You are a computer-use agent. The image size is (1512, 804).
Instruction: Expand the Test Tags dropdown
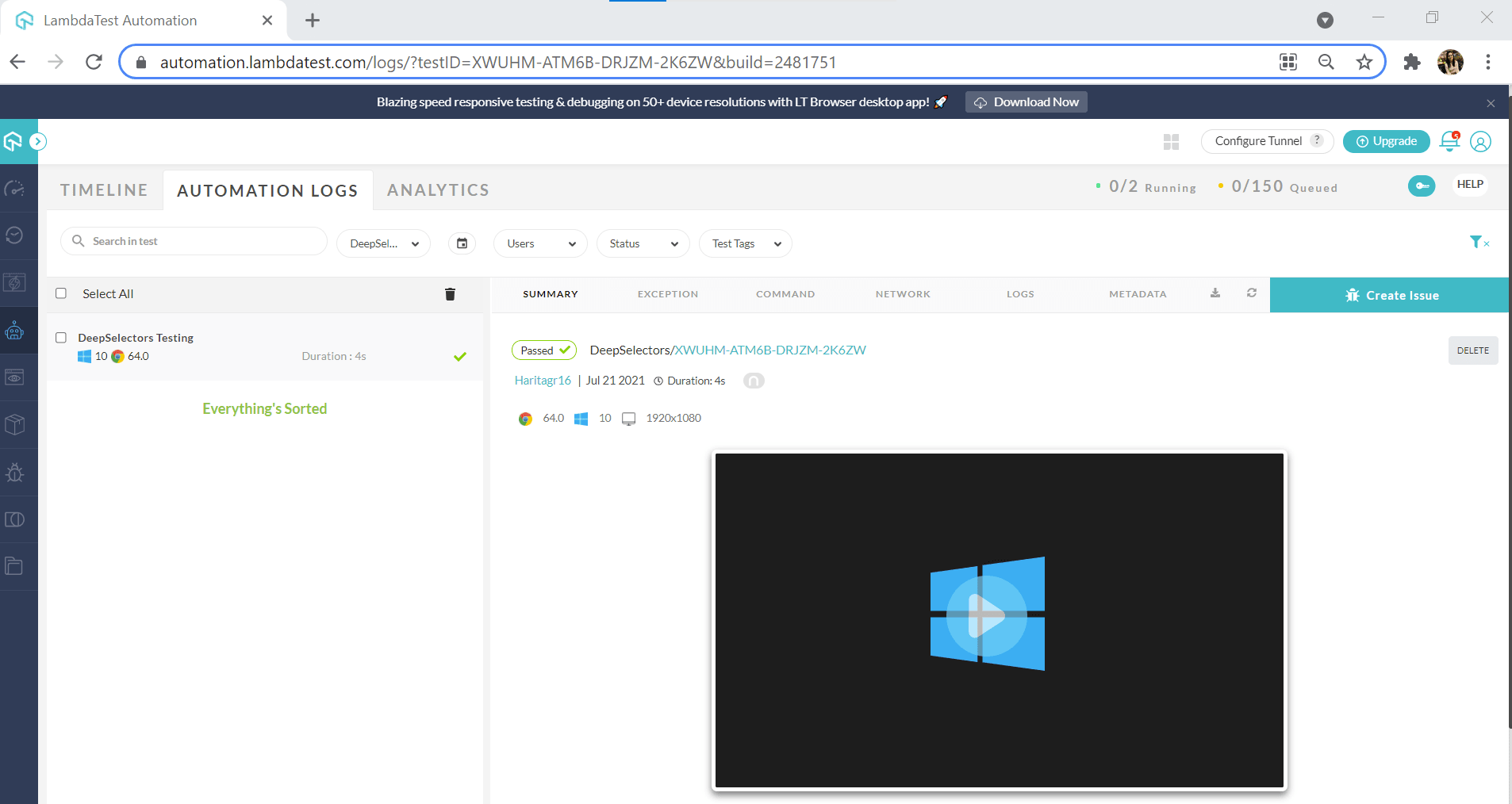click(745, 243)
